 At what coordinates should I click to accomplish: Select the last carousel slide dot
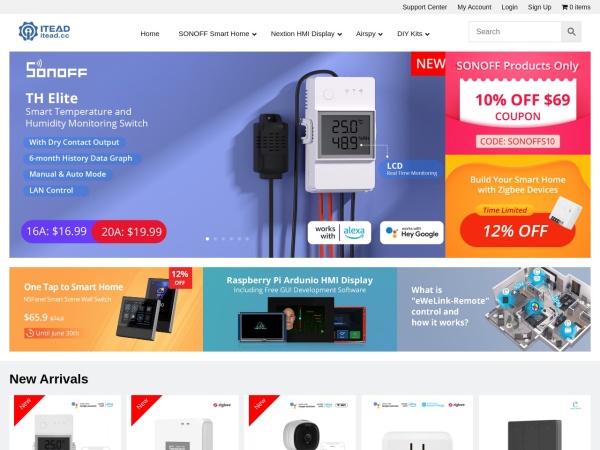coord(247,239)
